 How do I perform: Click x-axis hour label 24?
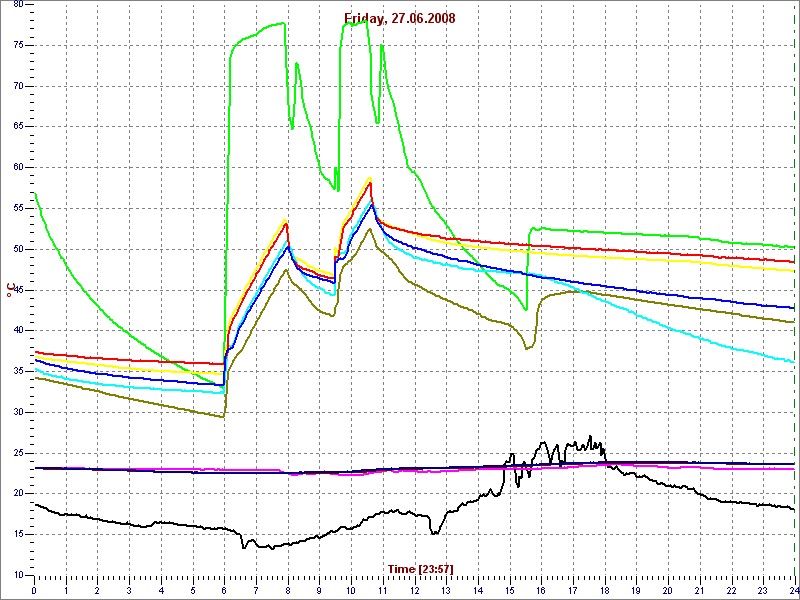794,589
